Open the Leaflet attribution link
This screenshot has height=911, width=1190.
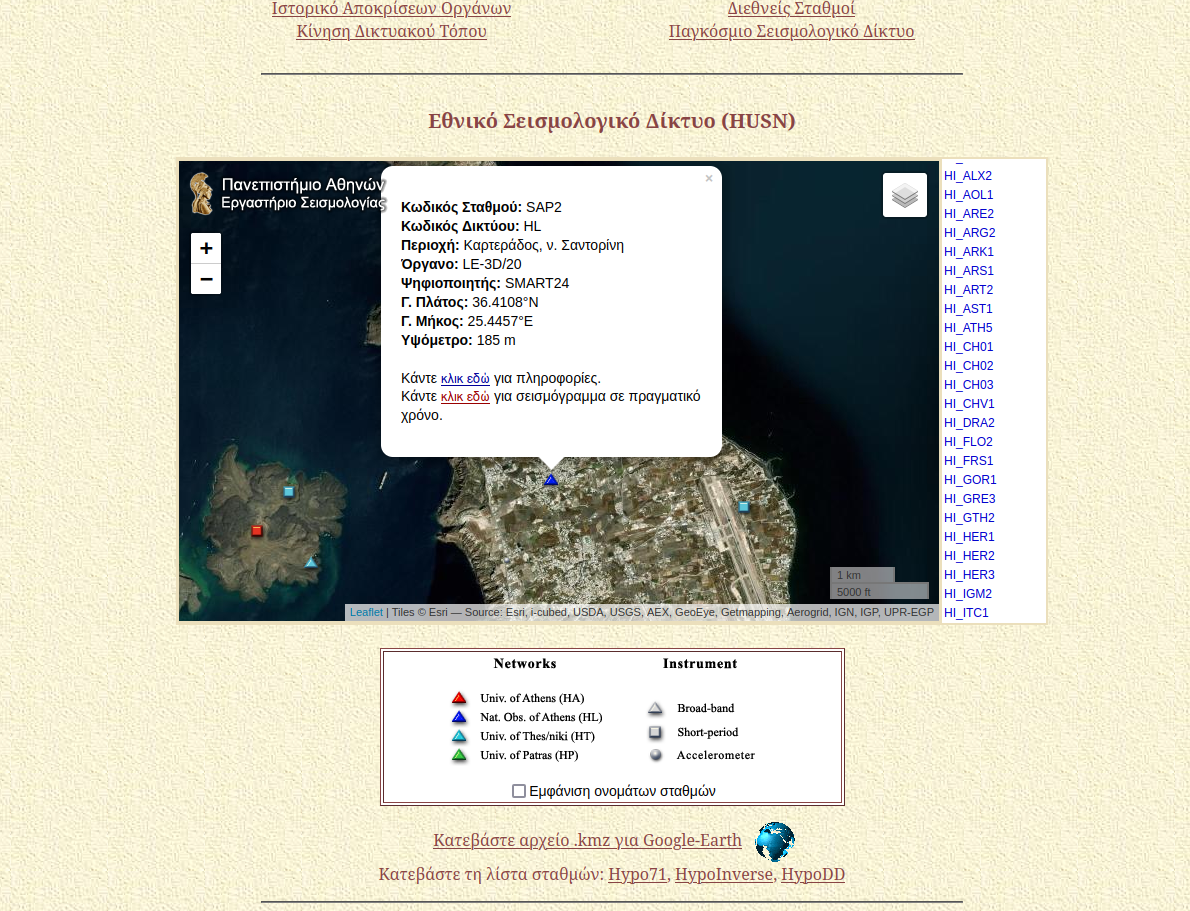coord(367,612)
